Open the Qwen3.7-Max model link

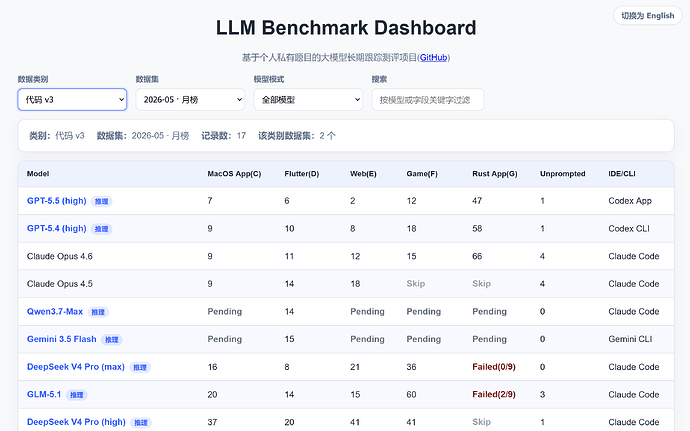point(55,312)
